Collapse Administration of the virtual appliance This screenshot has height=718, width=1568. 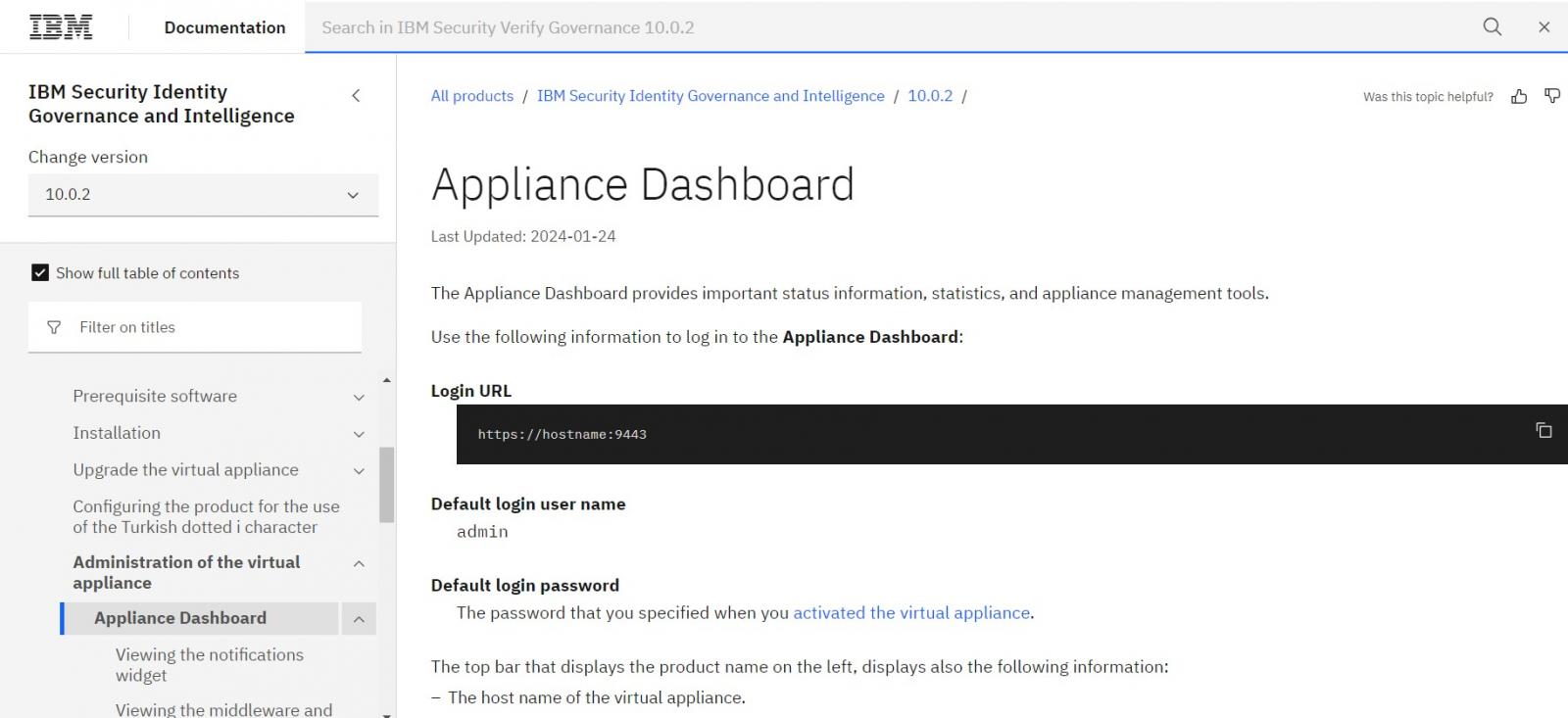pyautogui.click(x=359, y=563)
